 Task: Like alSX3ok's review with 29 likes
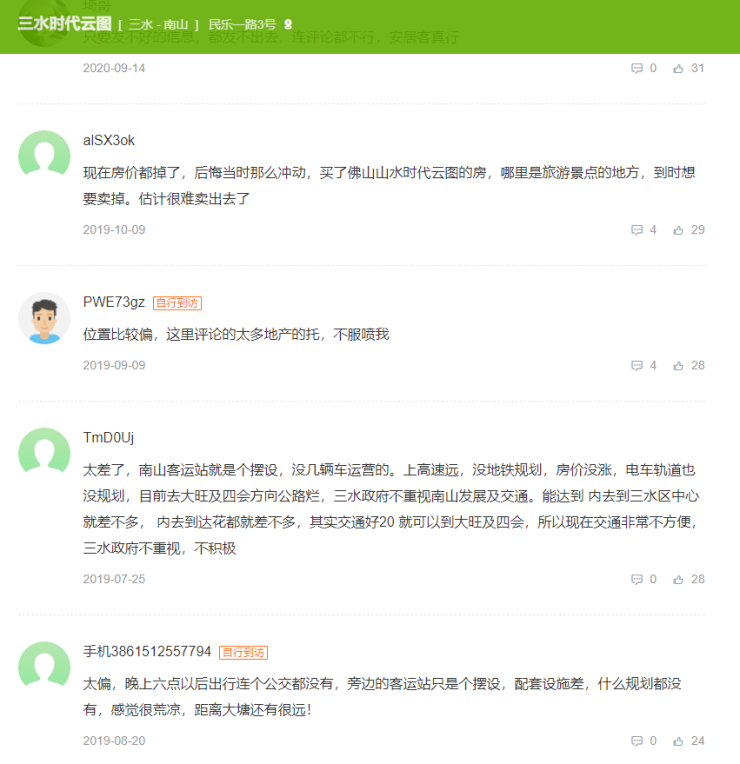[679, 230]
